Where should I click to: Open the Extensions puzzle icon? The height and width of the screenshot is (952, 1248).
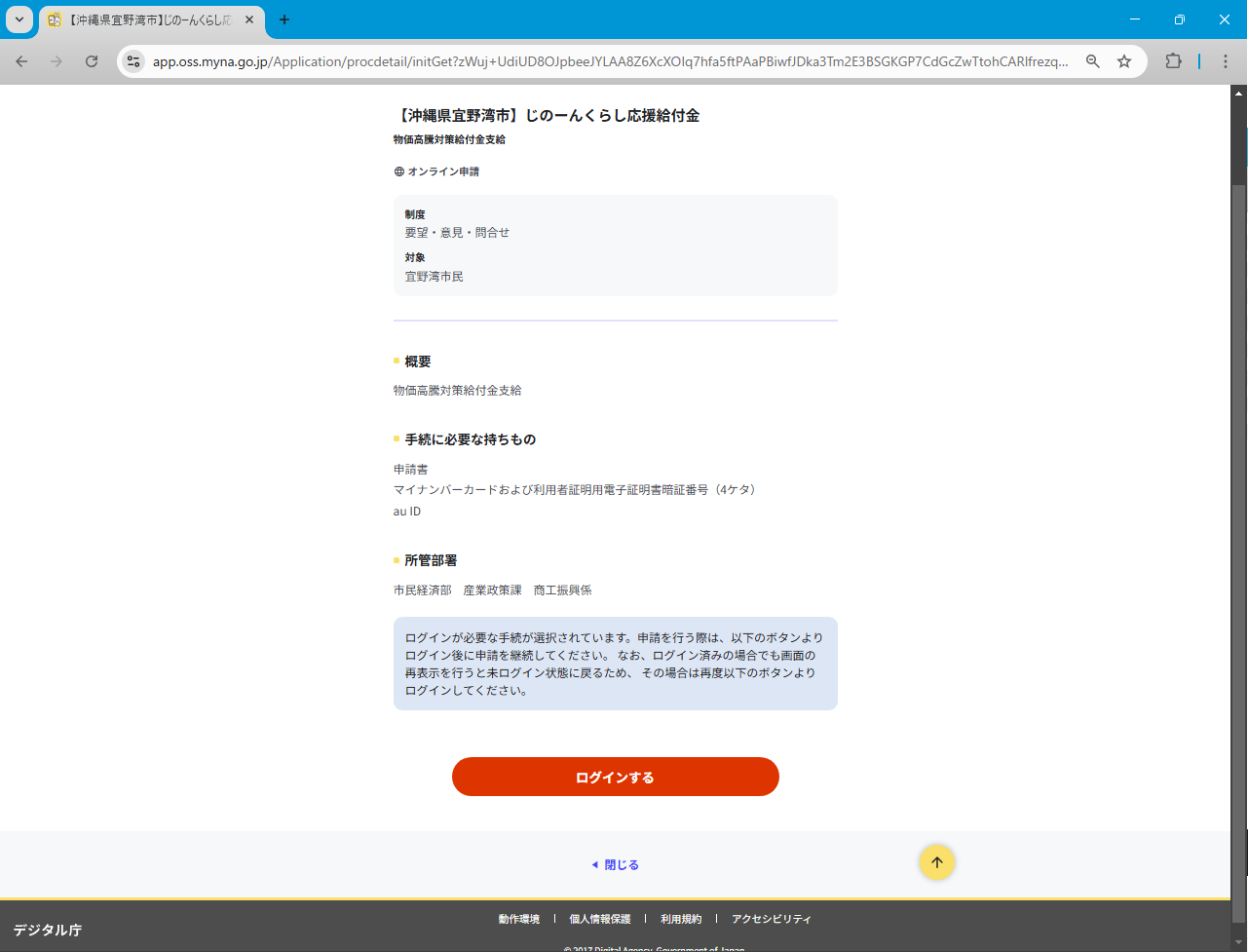pyautogui.click(x=1173, y=61)
